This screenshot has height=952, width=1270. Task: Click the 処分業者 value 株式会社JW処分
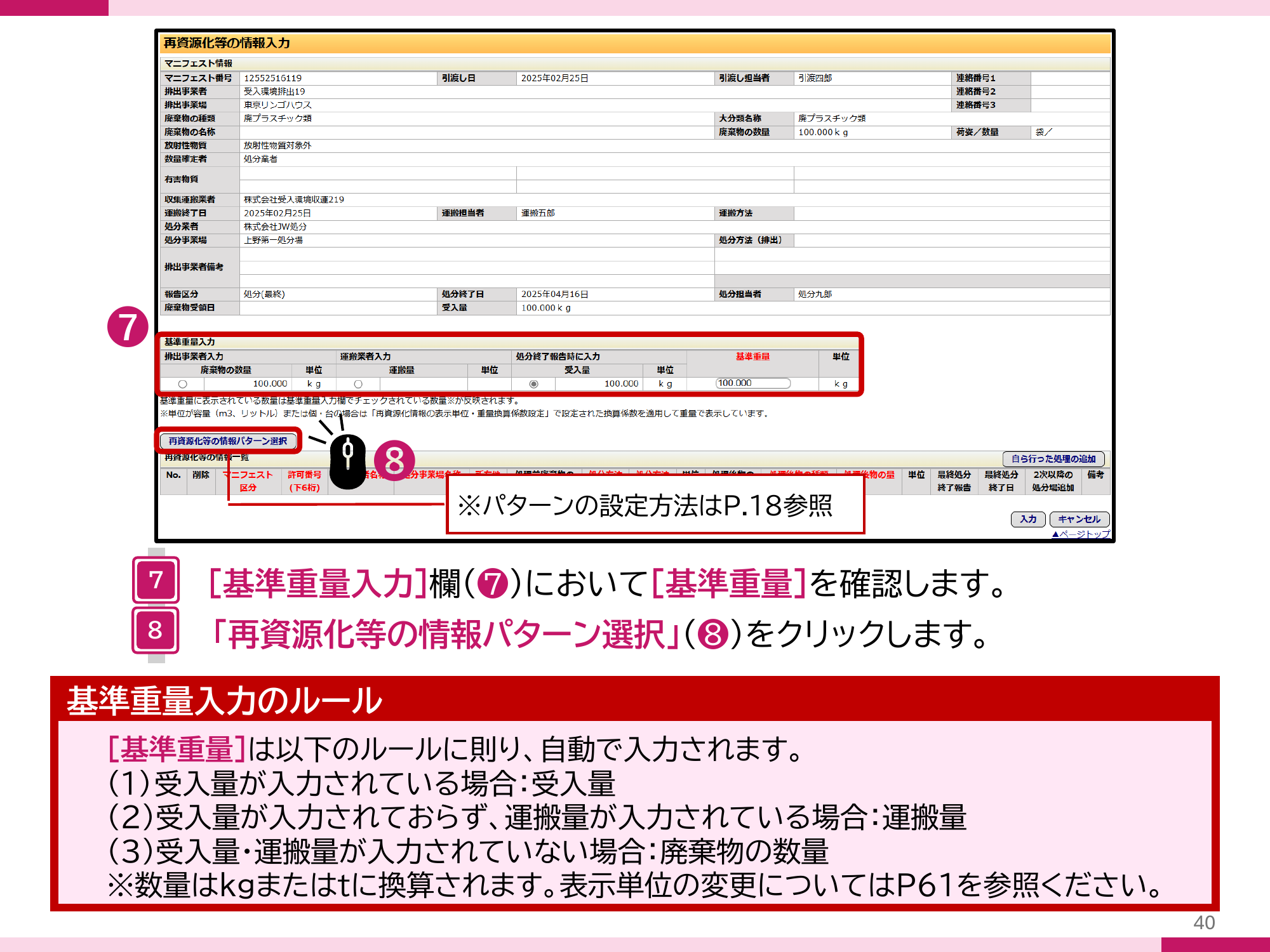tap(275, 227)
